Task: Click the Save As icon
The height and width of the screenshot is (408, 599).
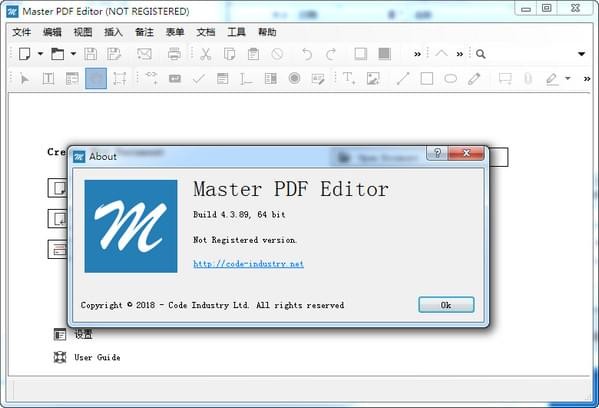Action: pyautogui.click(x=114, y=54)
